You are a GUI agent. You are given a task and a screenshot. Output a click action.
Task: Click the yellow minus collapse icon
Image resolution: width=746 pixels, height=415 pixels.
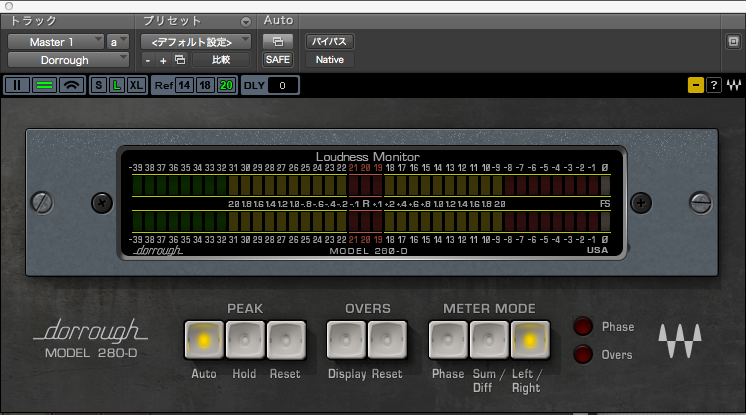(x=696, y=85)
